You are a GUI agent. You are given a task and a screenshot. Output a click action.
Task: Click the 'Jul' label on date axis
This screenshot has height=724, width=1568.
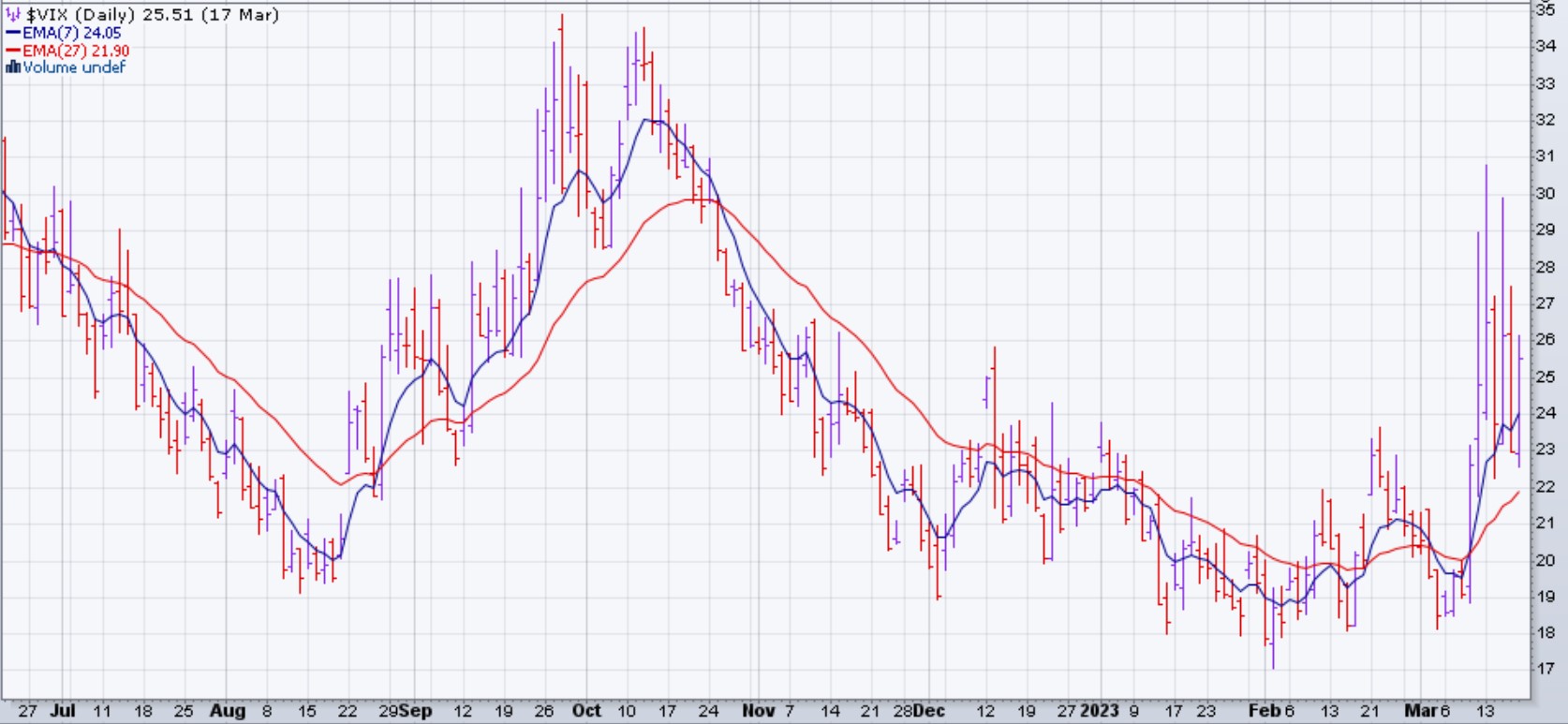(63, 711)
